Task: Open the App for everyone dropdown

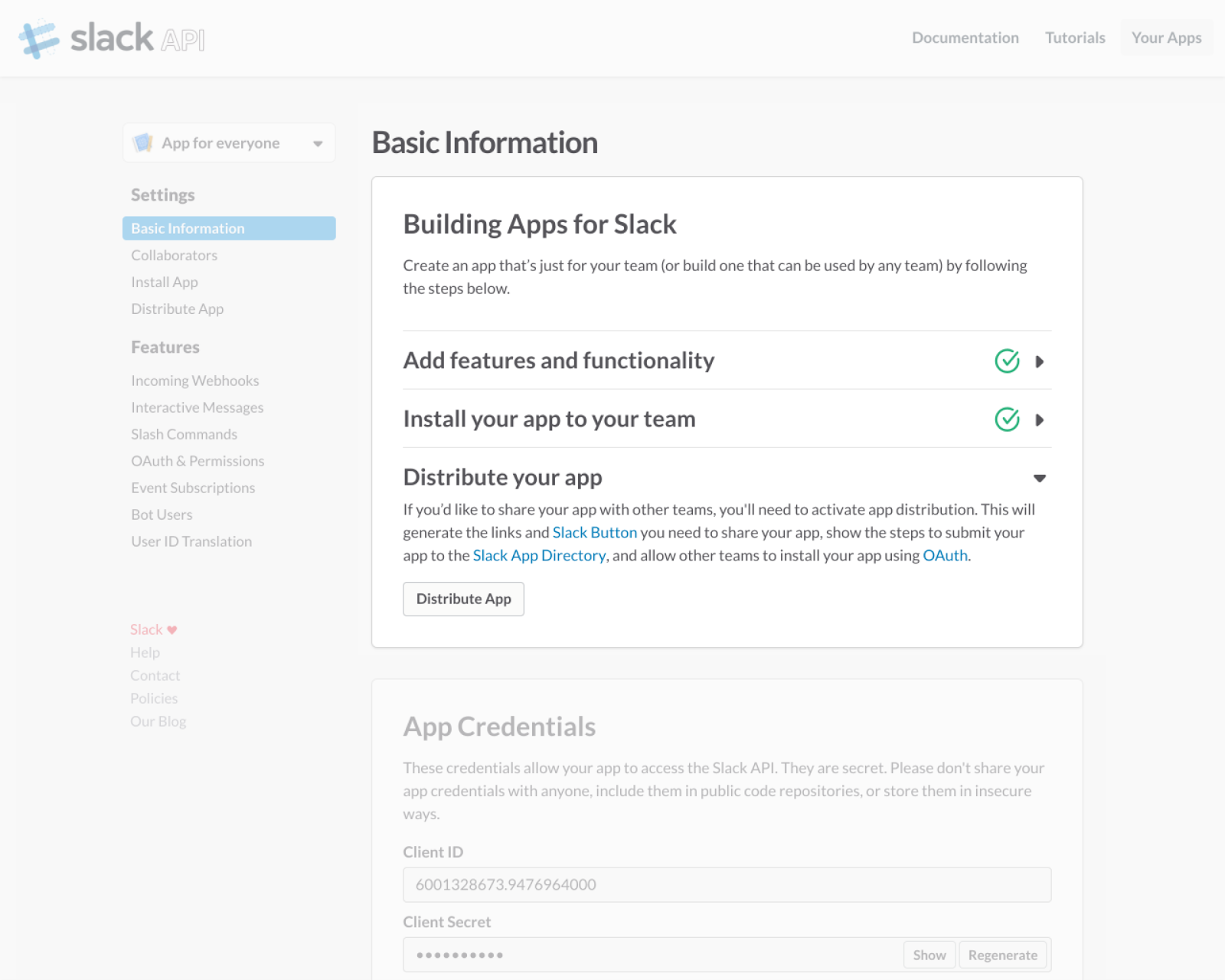Action: pyautogui.click(x=318, y=143)
